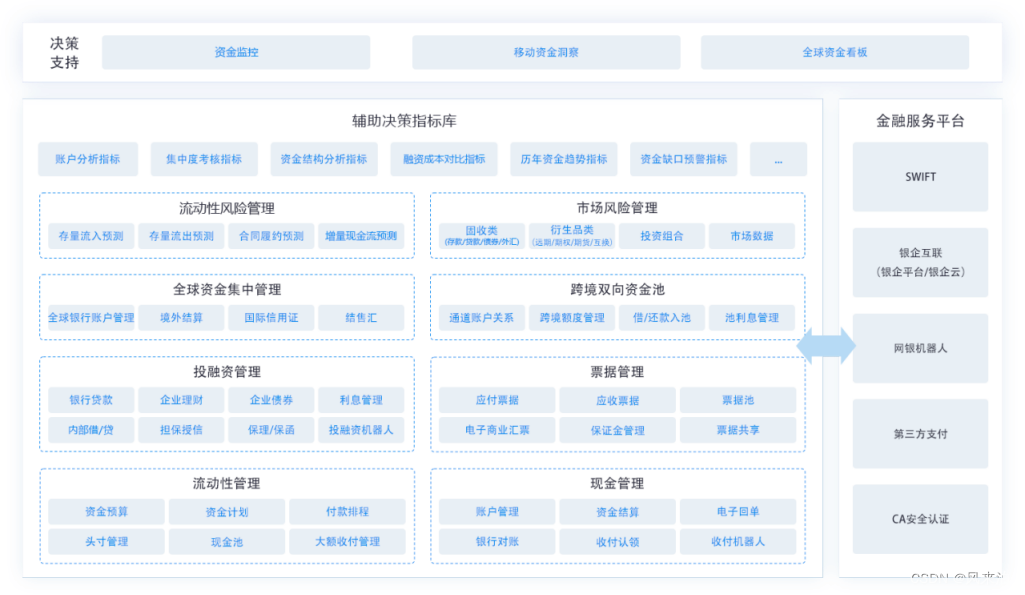Click 资金结构分析指标 box
The width and height of the screenshot is (1025, 595).
click(324, 159)
